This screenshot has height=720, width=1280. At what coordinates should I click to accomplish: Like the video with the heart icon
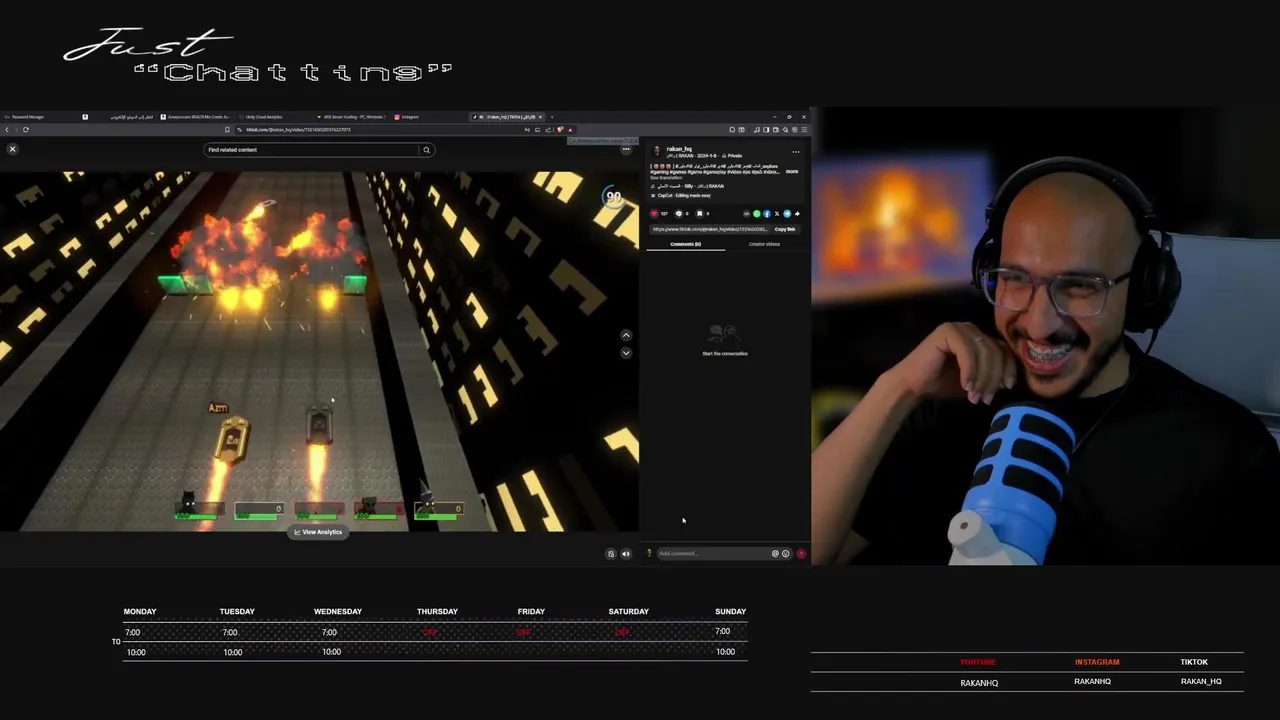pos(655,214)
